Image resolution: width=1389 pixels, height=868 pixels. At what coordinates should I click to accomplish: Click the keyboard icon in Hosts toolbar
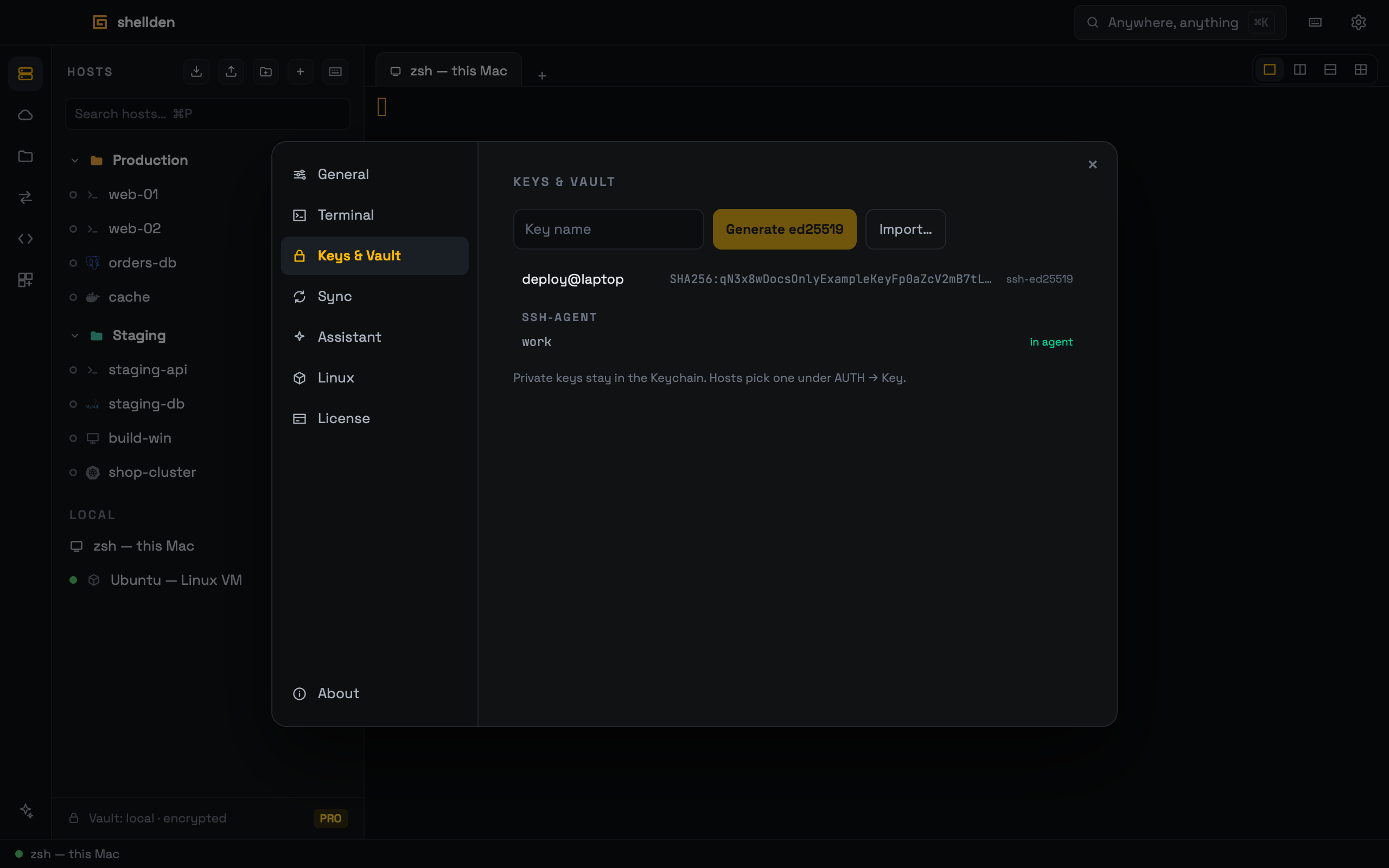335,71
